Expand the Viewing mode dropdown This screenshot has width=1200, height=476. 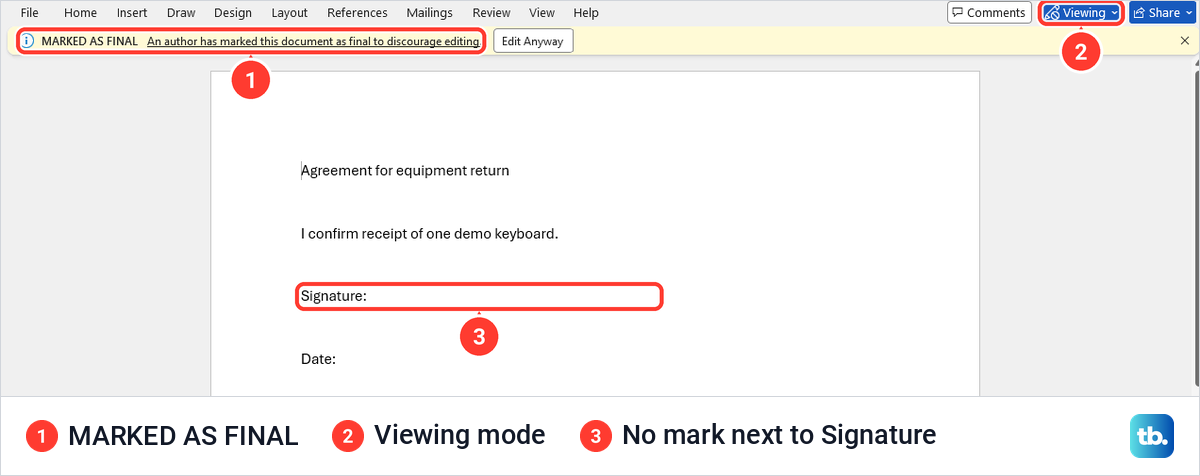1081,13
